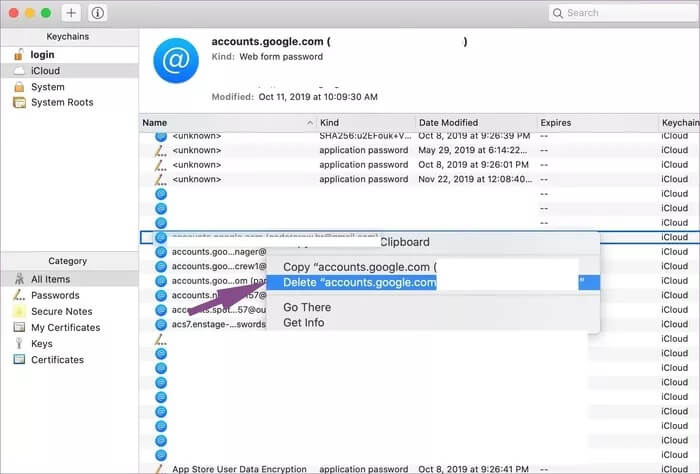Image resolution: width=700 pixels, height=474 pixels.
Task: Click the System Roots folder icon
Action: (19, 103)
